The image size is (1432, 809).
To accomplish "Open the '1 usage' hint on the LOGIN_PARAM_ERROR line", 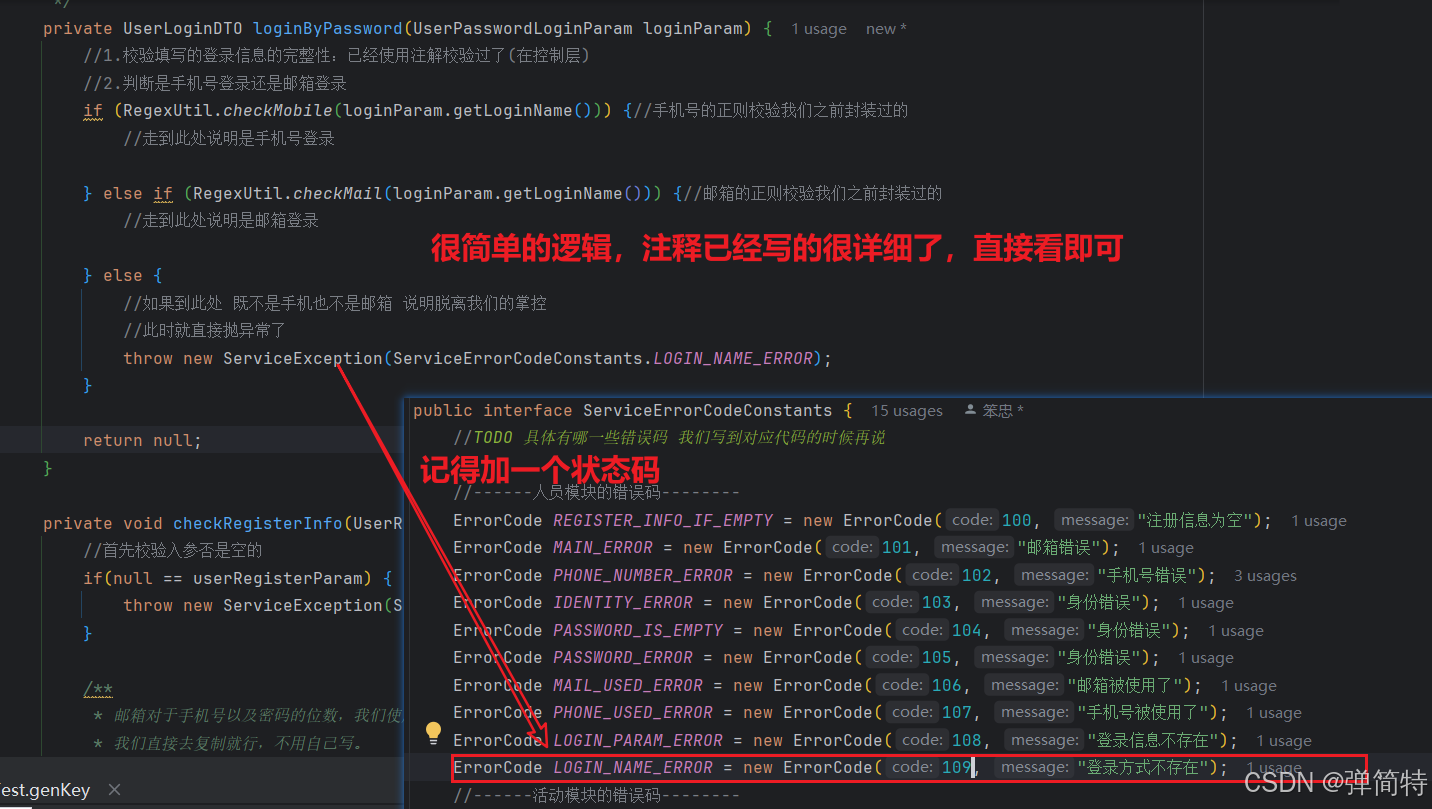I will point(1284,741).
